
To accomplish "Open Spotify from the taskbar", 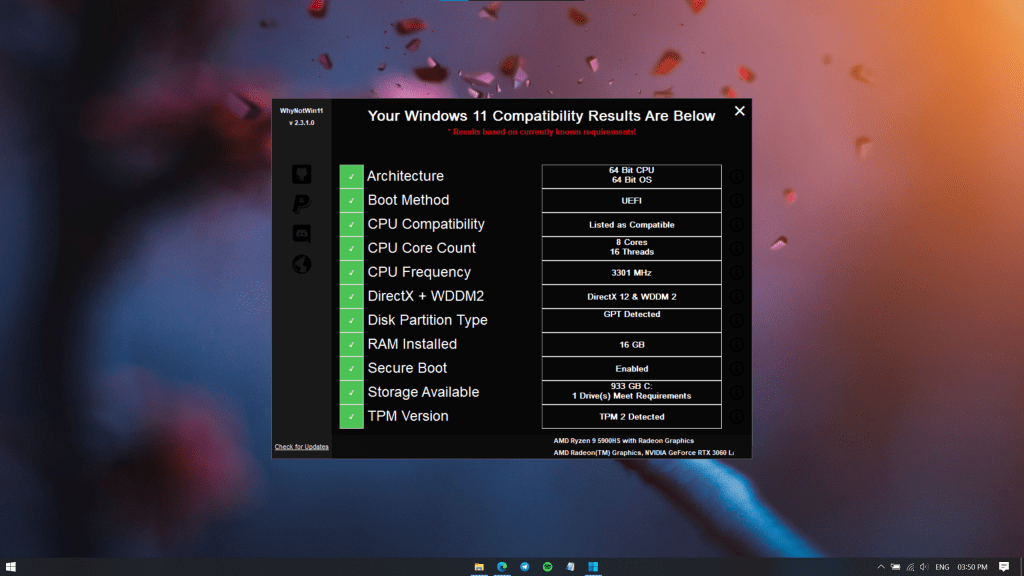I will tap(547, 567).
